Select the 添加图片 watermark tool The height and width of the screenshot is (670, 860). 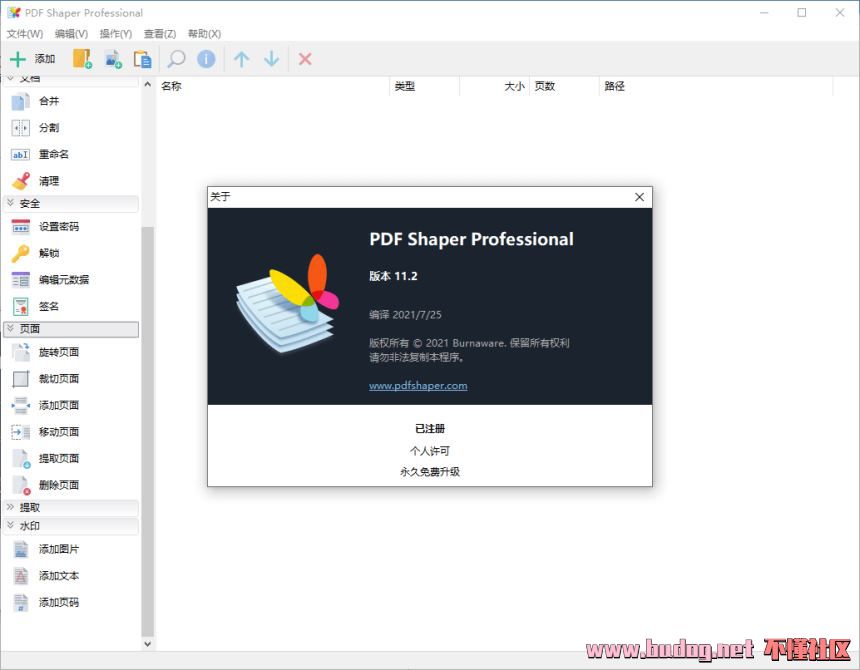(58, 549)
